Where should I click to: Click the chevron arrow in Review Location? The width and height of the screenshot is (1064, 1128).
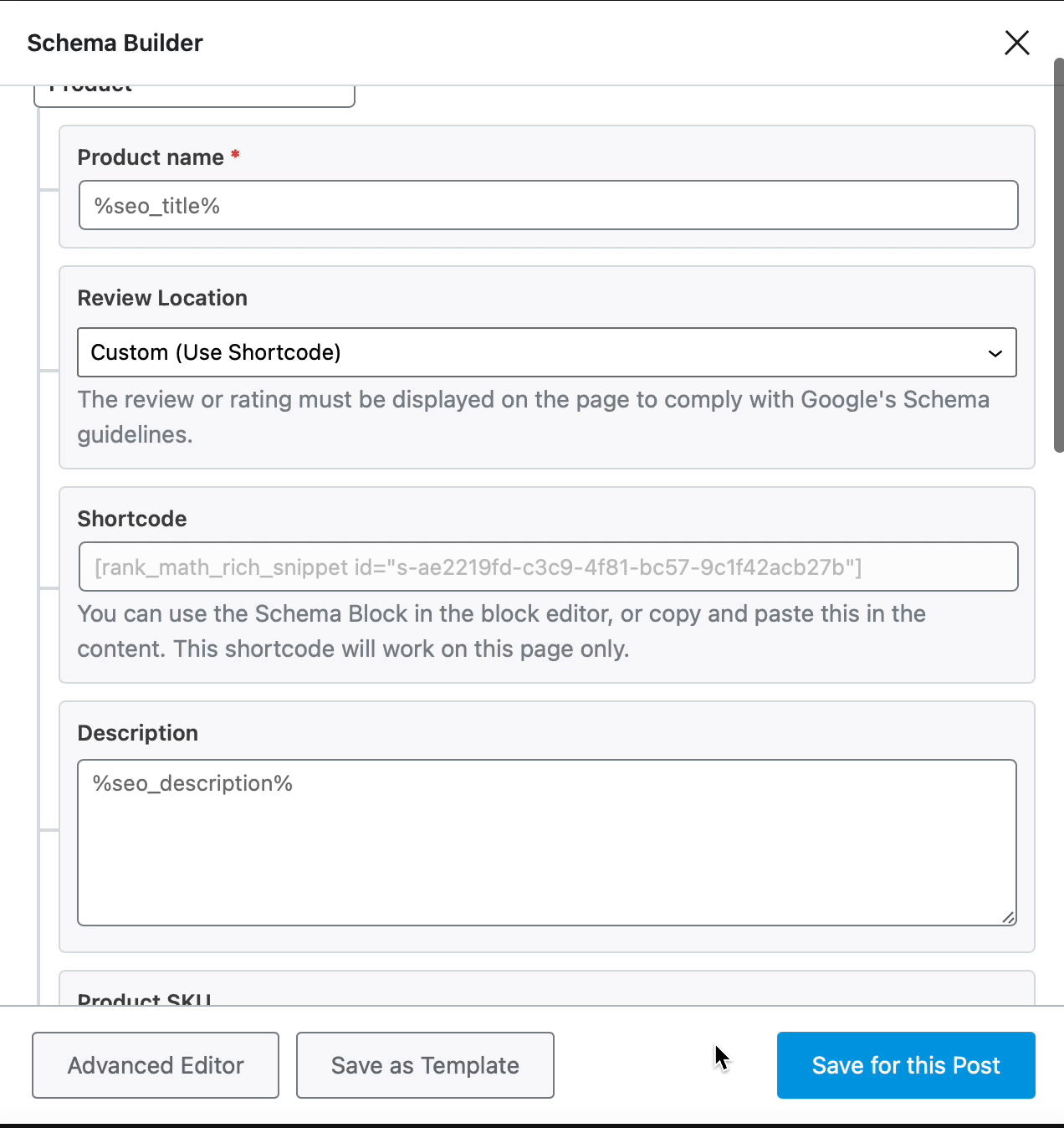[995, 353]
